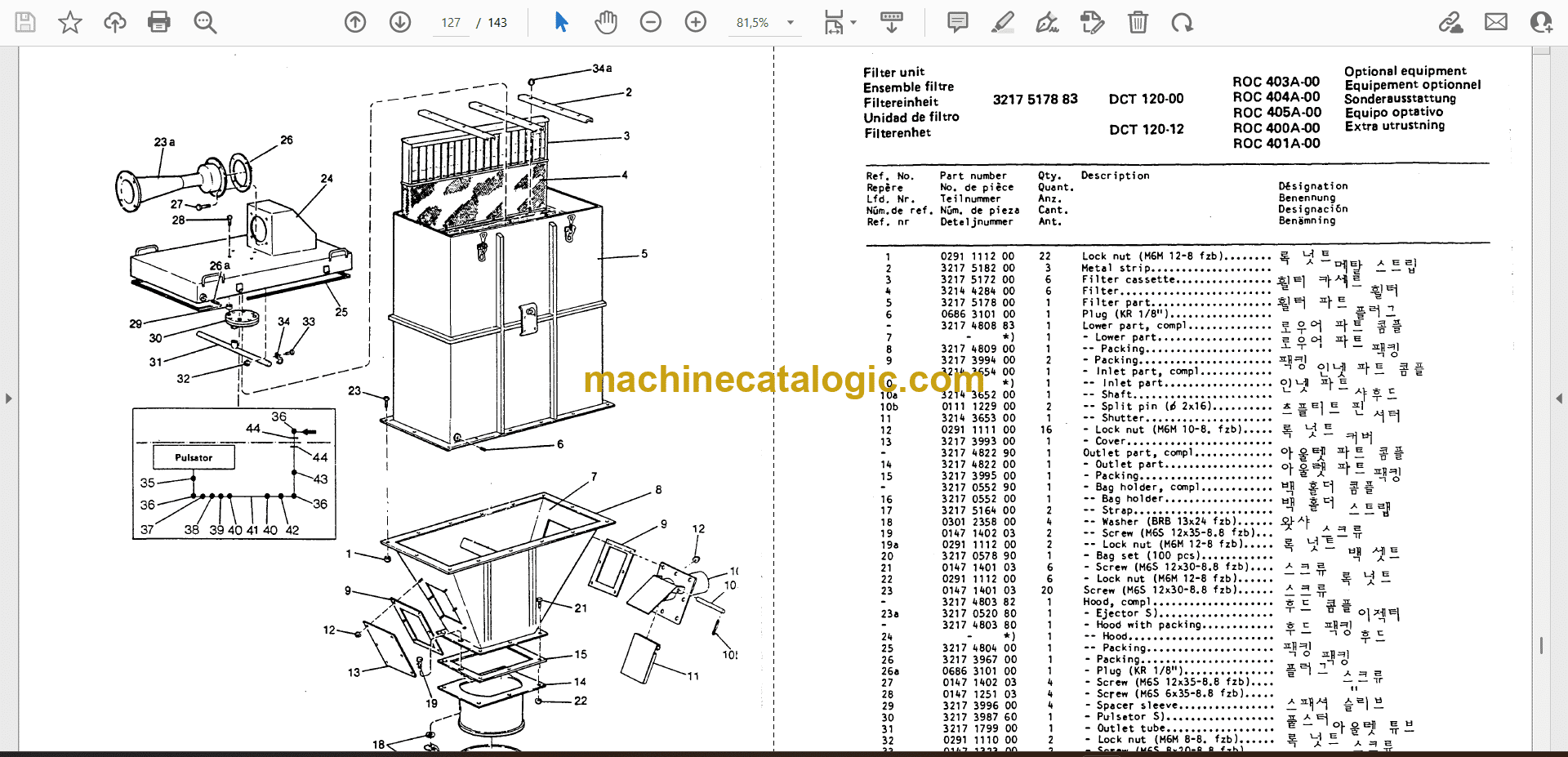Click the "Bag set (100 pcs)" description

click(x=1147, y=555)
